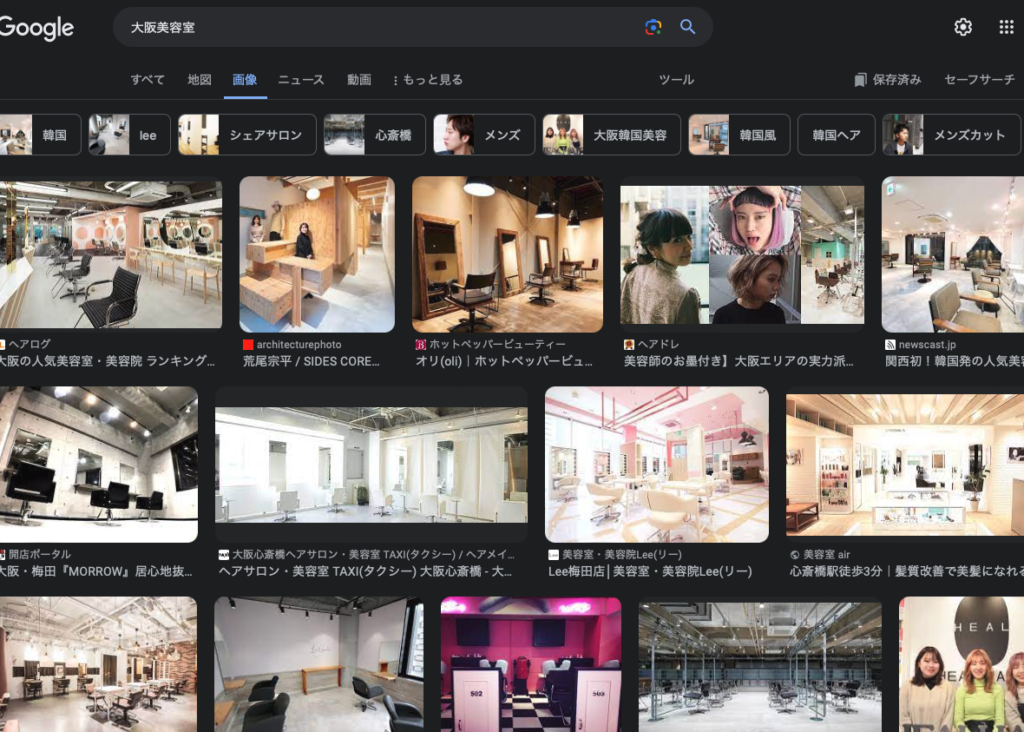Select the 大阪韓国美容 filter chip
1024x732 pixels.
click(x=611, y=135)
